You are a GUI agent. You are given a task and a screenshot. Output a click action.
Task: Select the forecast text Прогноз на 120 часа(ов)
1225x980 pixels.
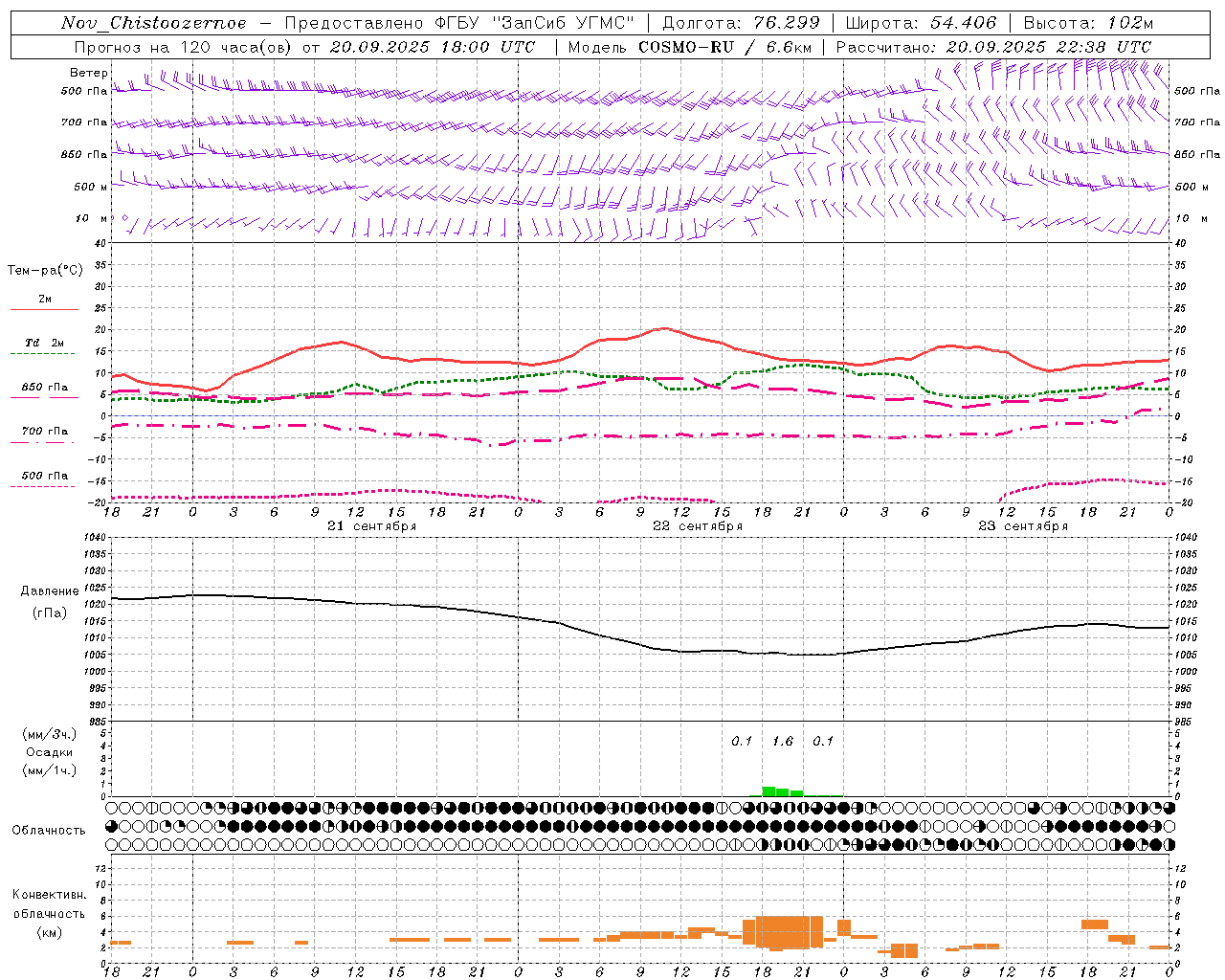pyautogui.click(x=184, y=47)
